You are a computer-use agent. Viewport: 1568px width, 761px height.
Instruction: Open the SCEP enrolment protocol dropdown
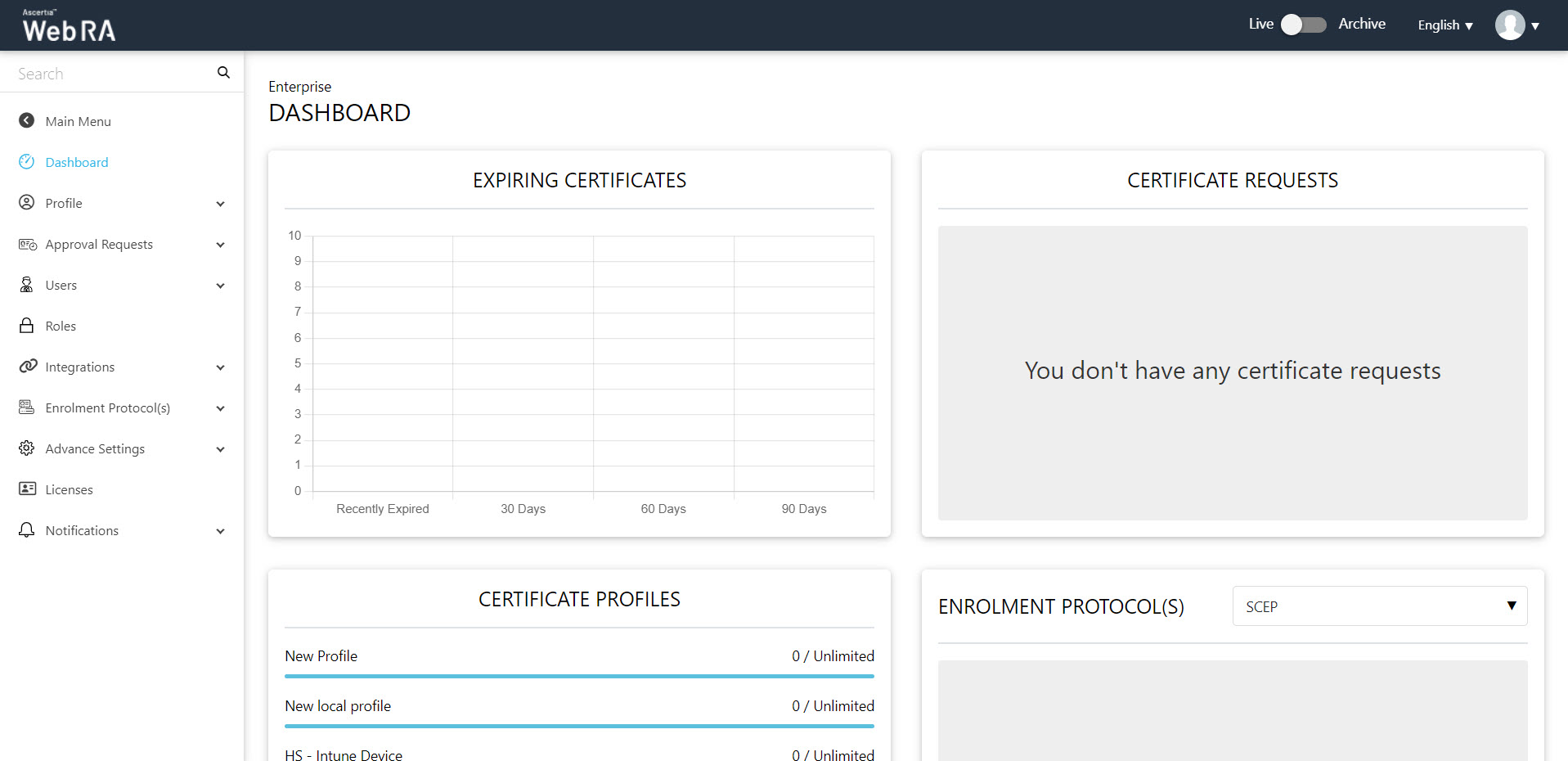click(1379, 606)
